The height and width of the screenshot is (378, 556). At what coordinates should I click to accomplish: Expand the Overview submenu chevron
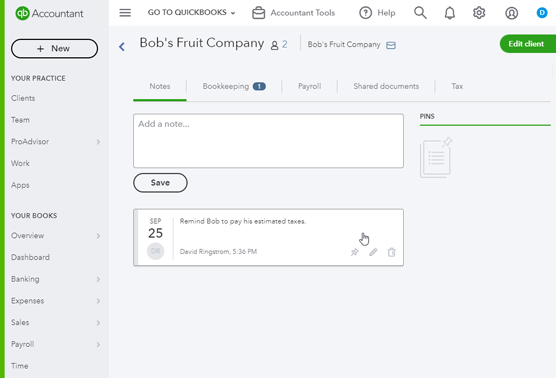(x=98, y=236)
